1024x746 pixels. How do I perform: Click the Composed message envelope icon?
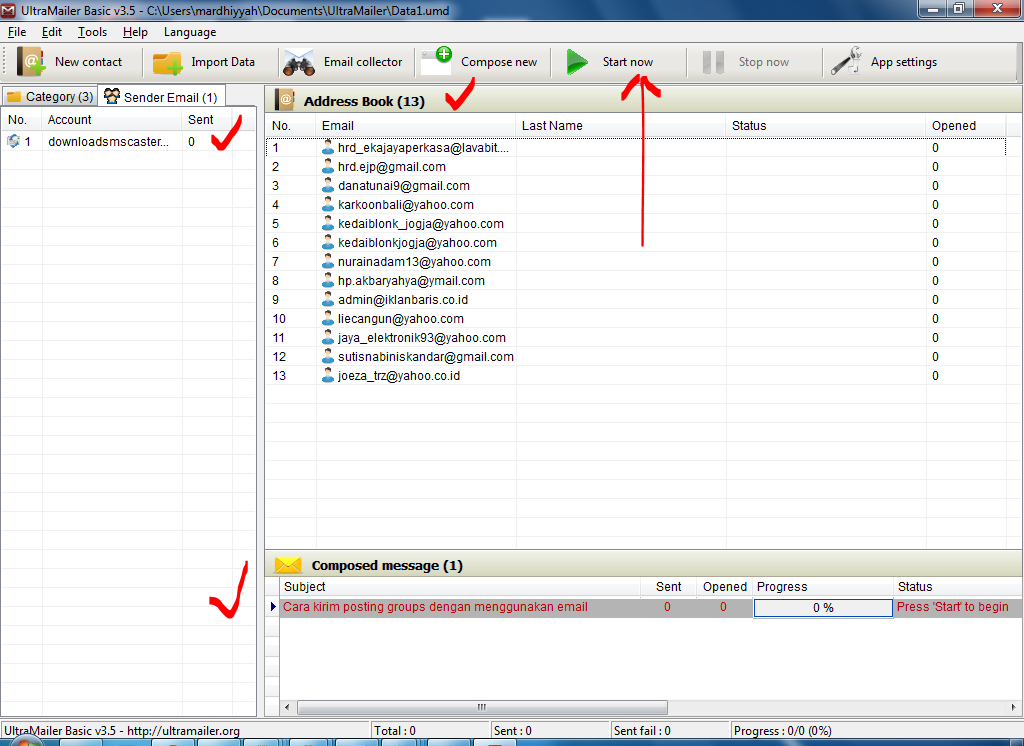coord(288,565)
